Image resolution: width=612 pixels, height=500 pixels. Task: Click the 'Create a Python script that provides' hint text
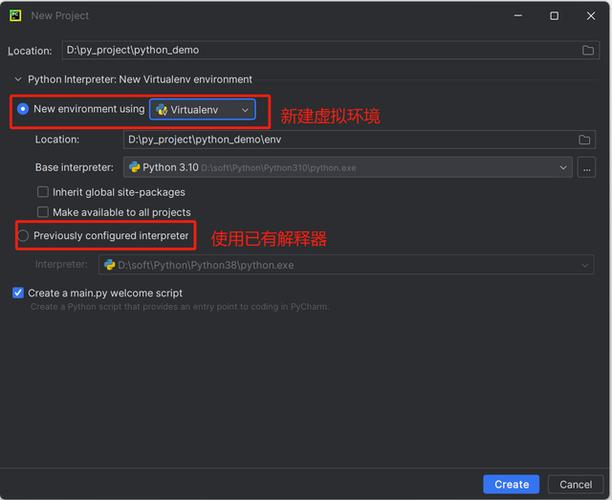pos(180,307)
